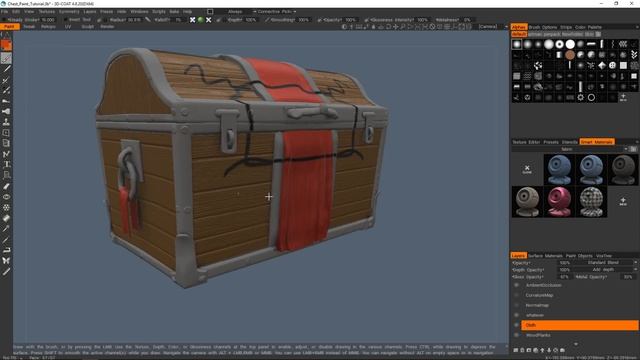Switch to the Retopo room tab
Viewport: 640px width, 360px height.
48,27
